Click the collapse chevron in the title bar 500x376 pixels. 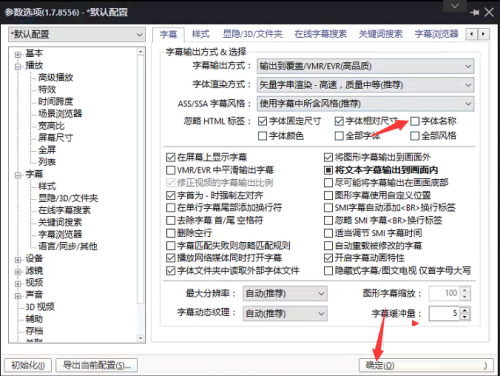[455, 6]
